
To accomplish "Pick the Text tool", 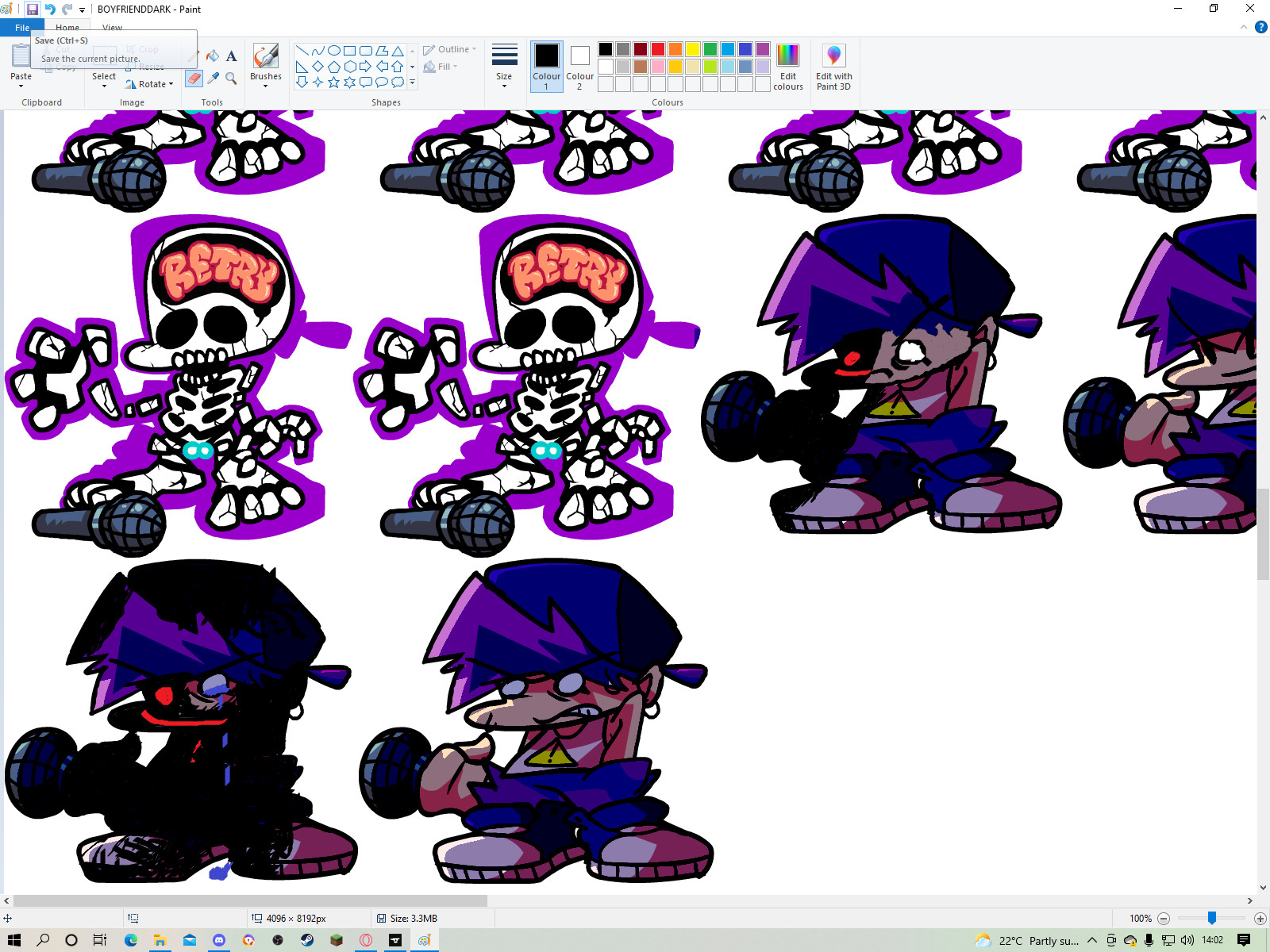I will [x=231, y=56].
